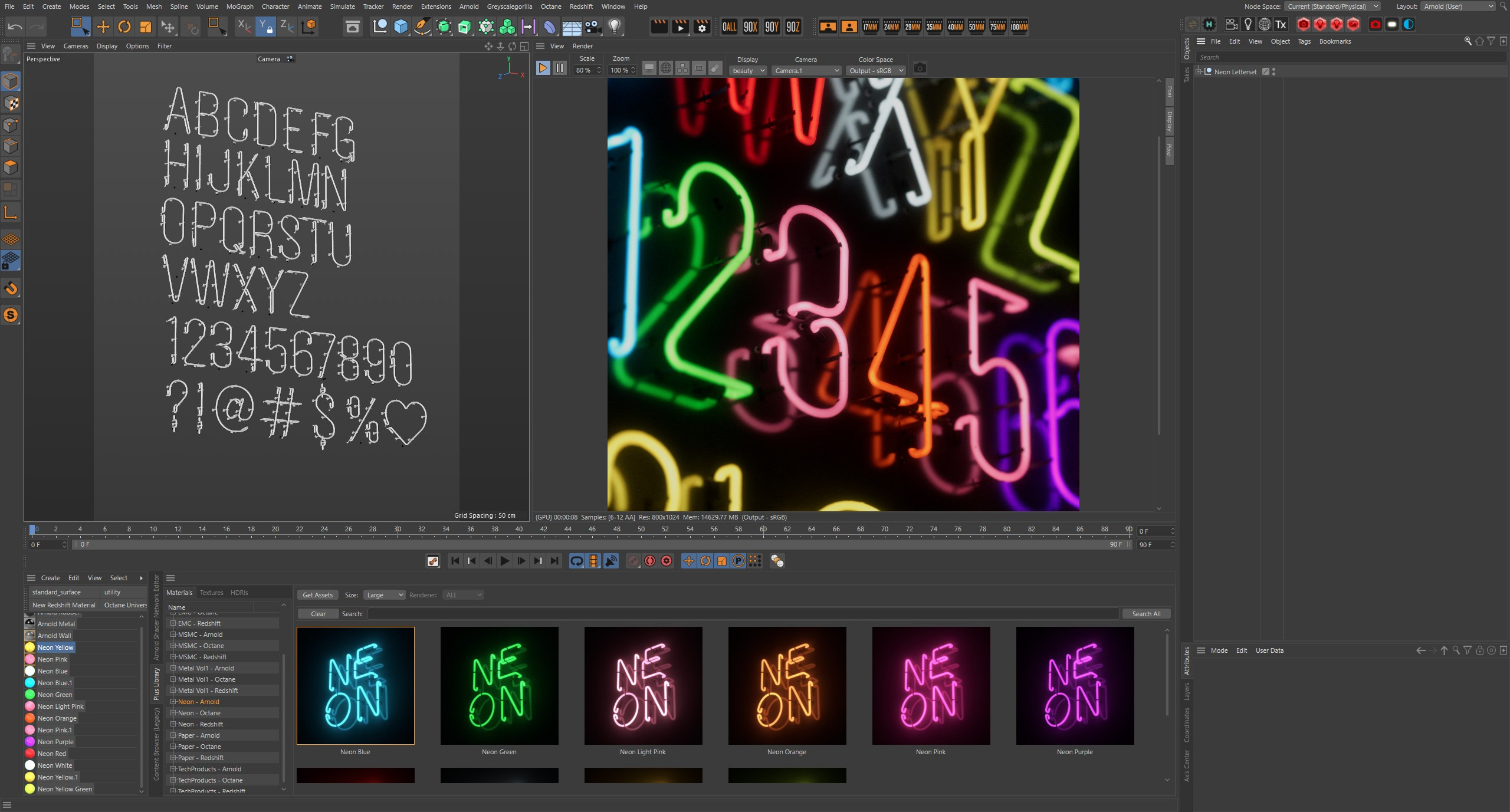Switch to the HDRIs tab
Screen dimensions: 1510x812
pyautogui.click(x=239, y=593)
